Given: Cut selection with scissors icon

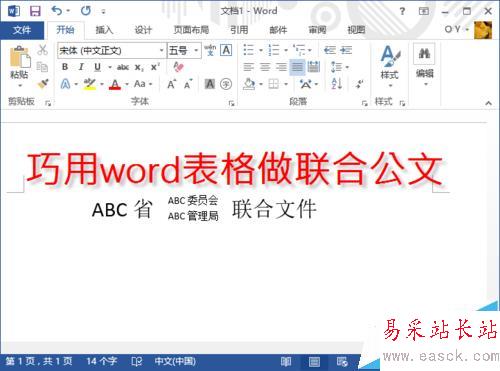Looking at the screenshot, I should pyautogui.click(x=42, y=50).
